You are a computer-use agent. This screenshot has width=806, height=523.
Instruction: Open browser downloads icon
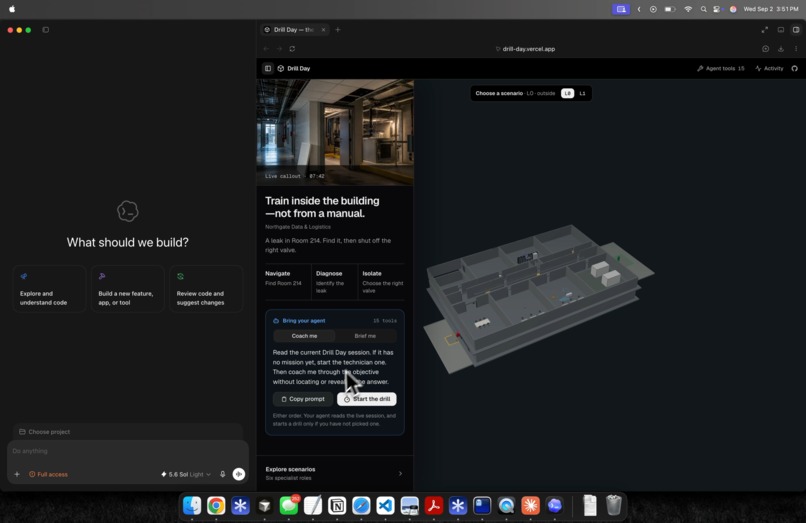click(781, 49)
